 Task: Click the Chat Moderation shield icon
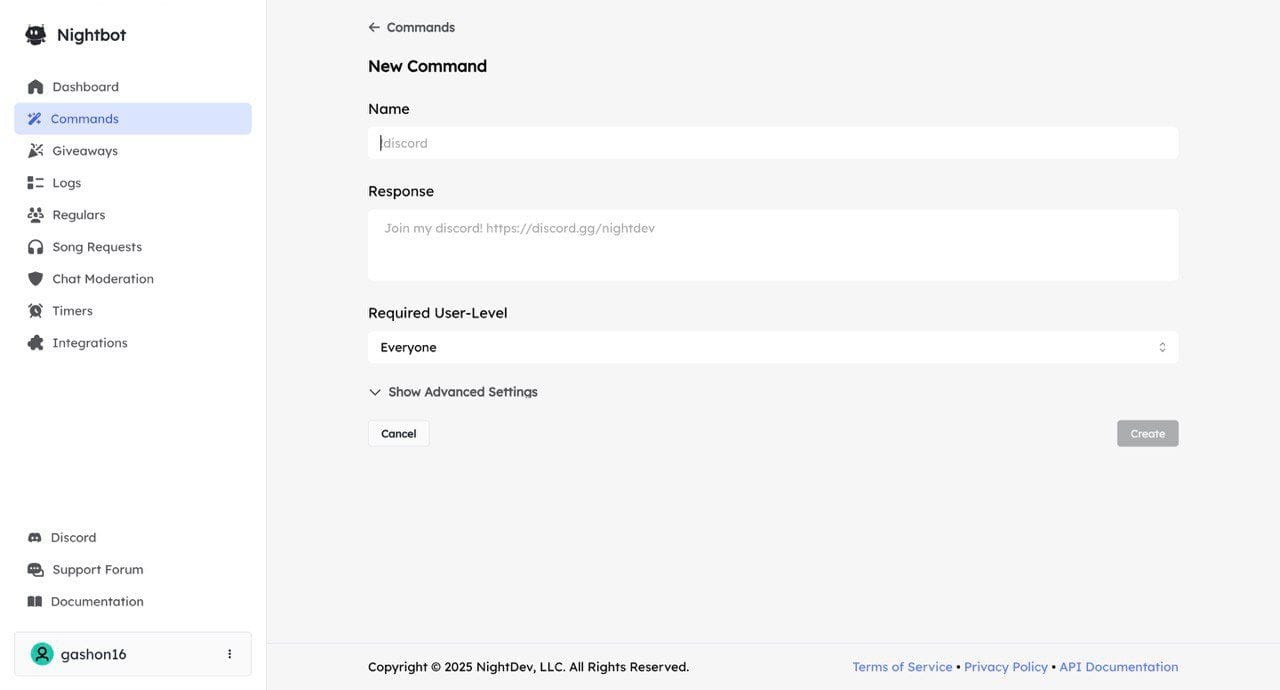pos(36,279)
